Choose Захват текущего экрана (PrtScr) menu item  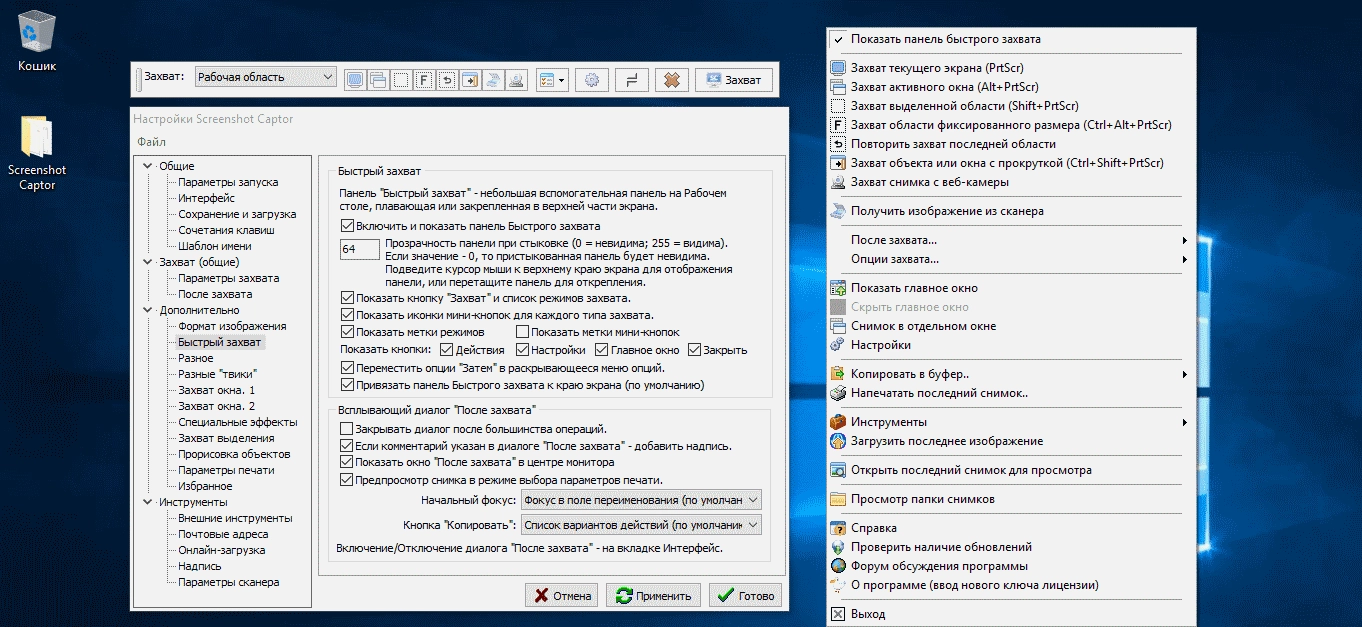point(1011,68)
